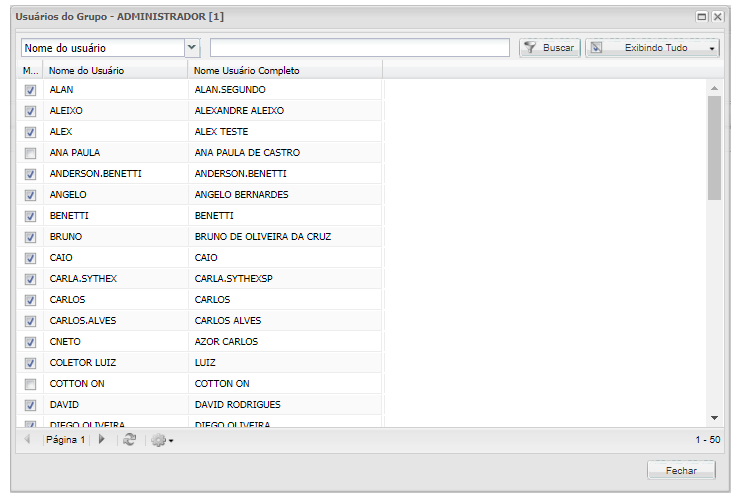Image resolution: width=741 pixels, height=503 pixels.
Task: Uncheck the CAIO user checkbox
Action: coord(30,258)
